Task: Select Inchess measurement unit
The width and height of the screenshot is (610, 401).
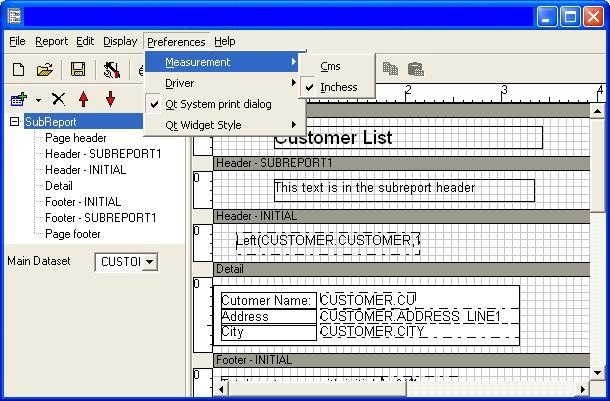Action: tap(338, 87)
